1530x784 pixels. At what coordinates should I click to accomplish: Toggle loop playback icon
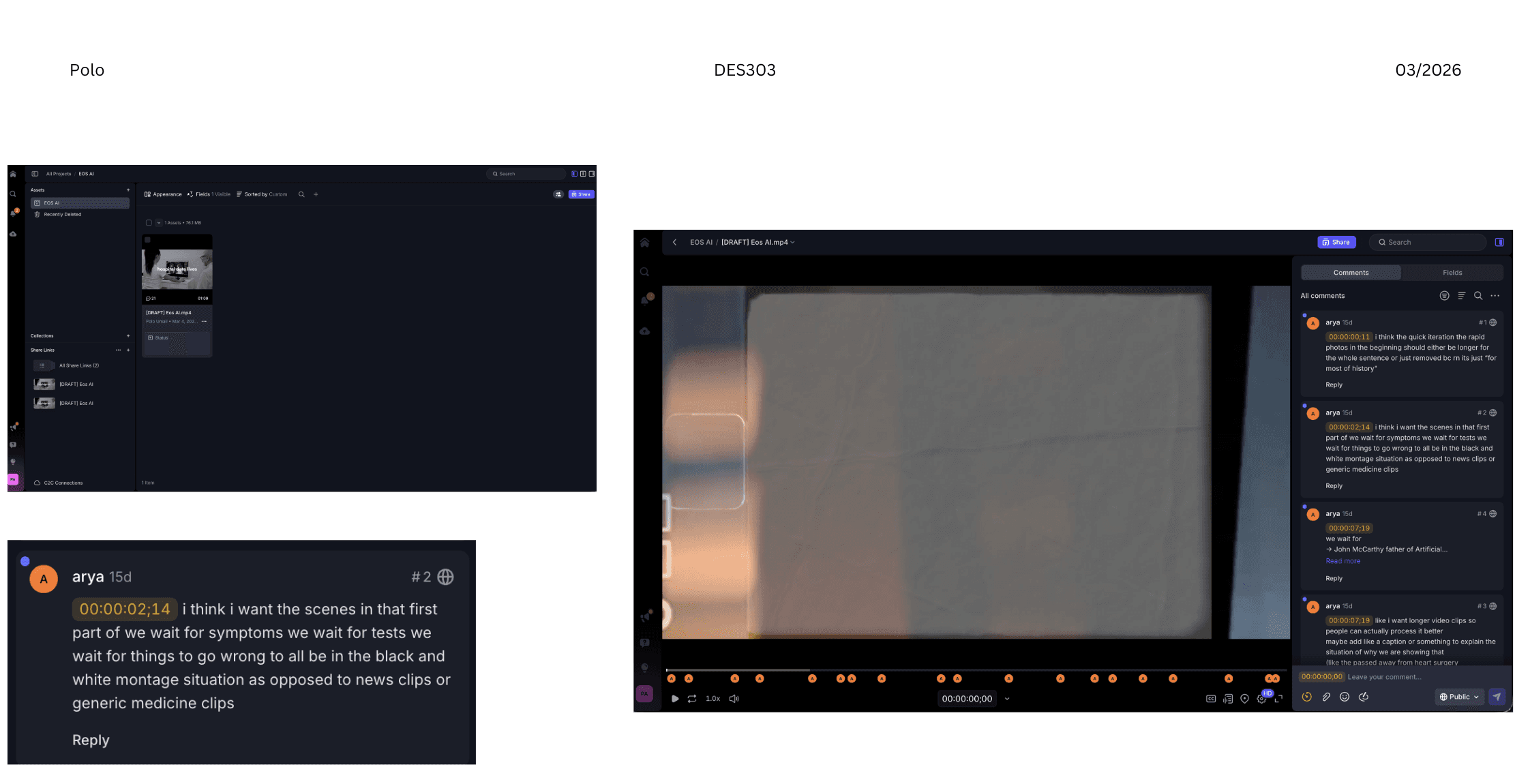(x=692, y=698)
